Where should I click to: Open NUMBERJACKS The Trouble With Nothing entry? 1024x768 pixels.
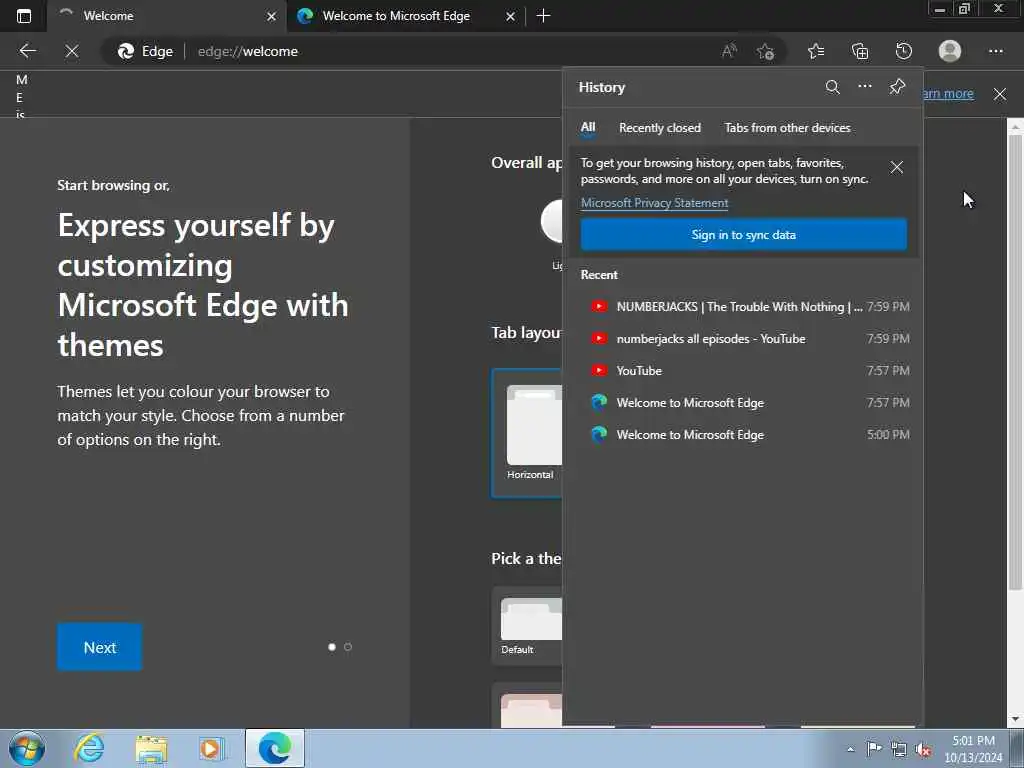click(743, 306)
